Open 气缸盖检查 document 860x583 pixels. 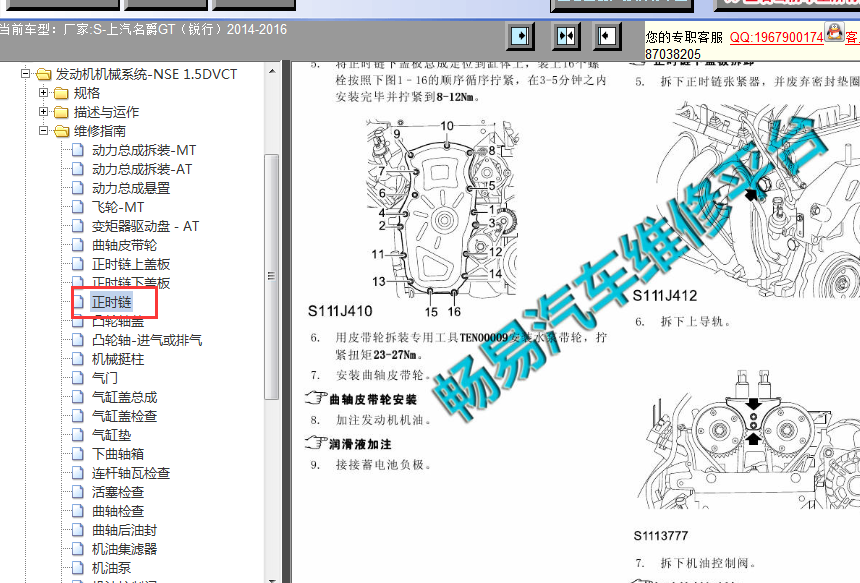[x=125, y=416]
